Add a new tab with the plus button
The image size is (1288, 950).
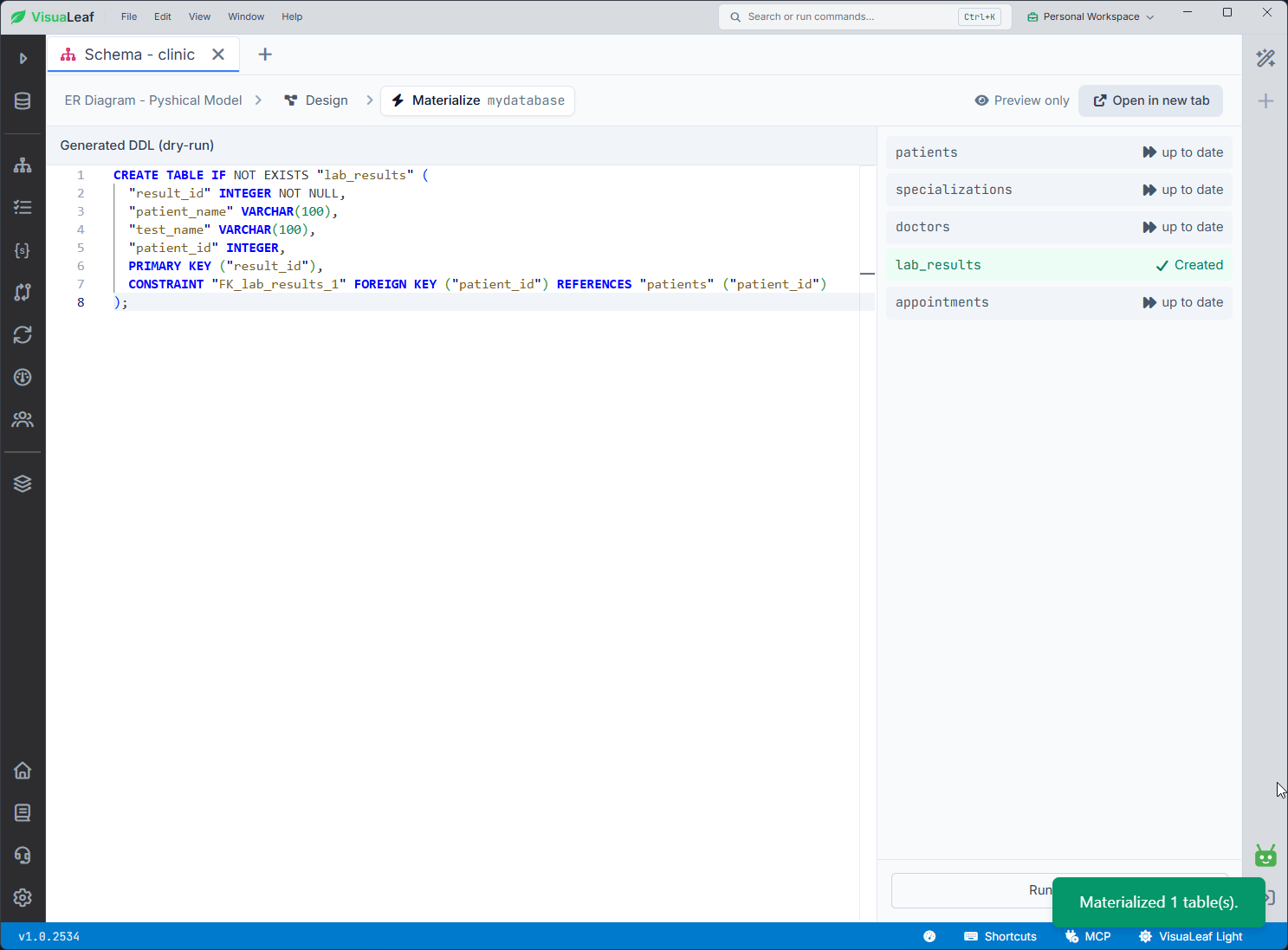265,55
